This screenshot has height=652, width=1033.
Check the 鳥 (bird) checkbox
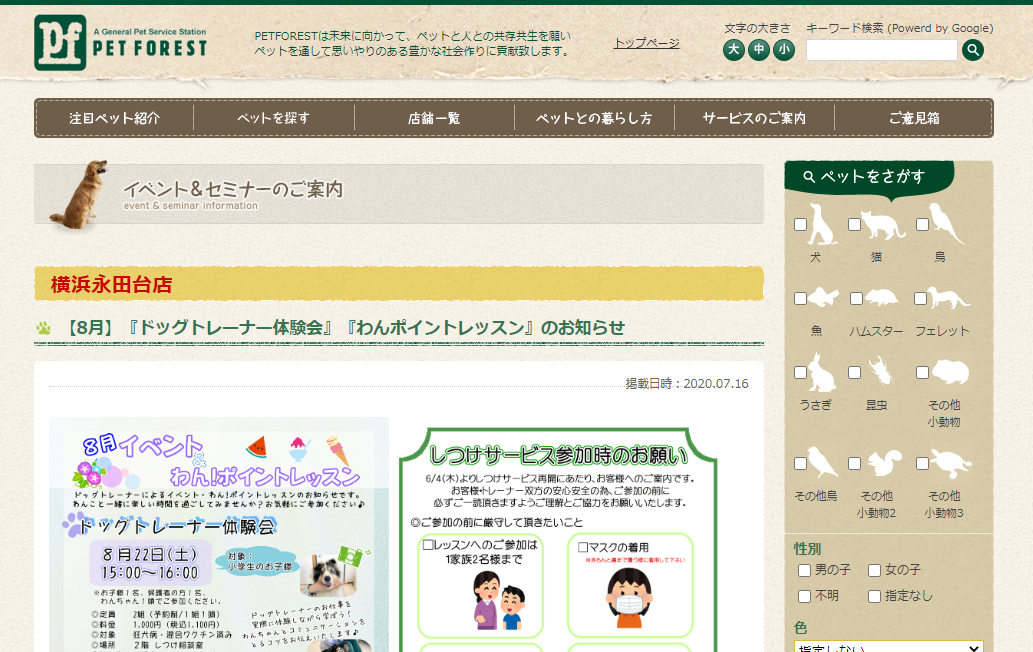tap(922, 225)
